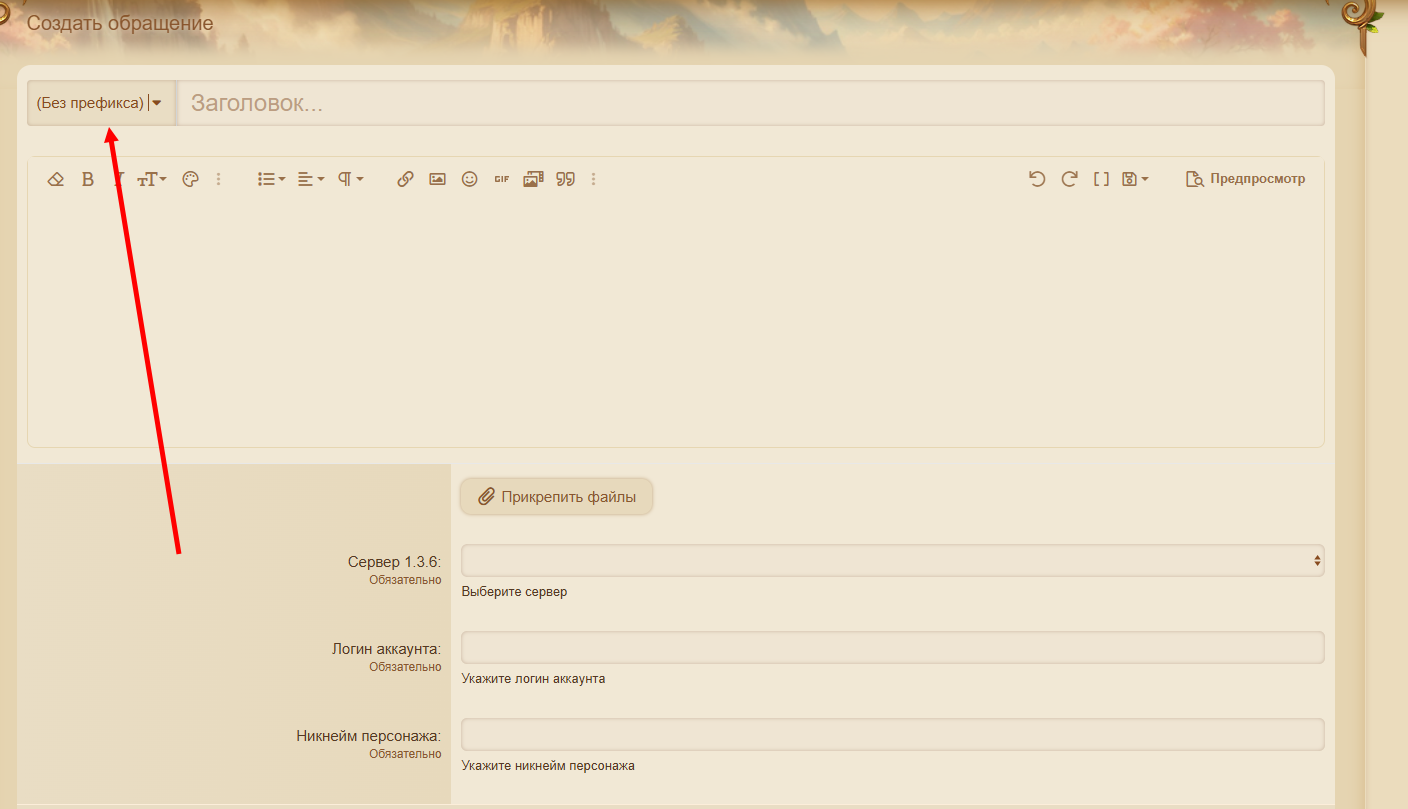Click the Сервер 1.3.6: label
1408x809 pixels.
(394, 562)
